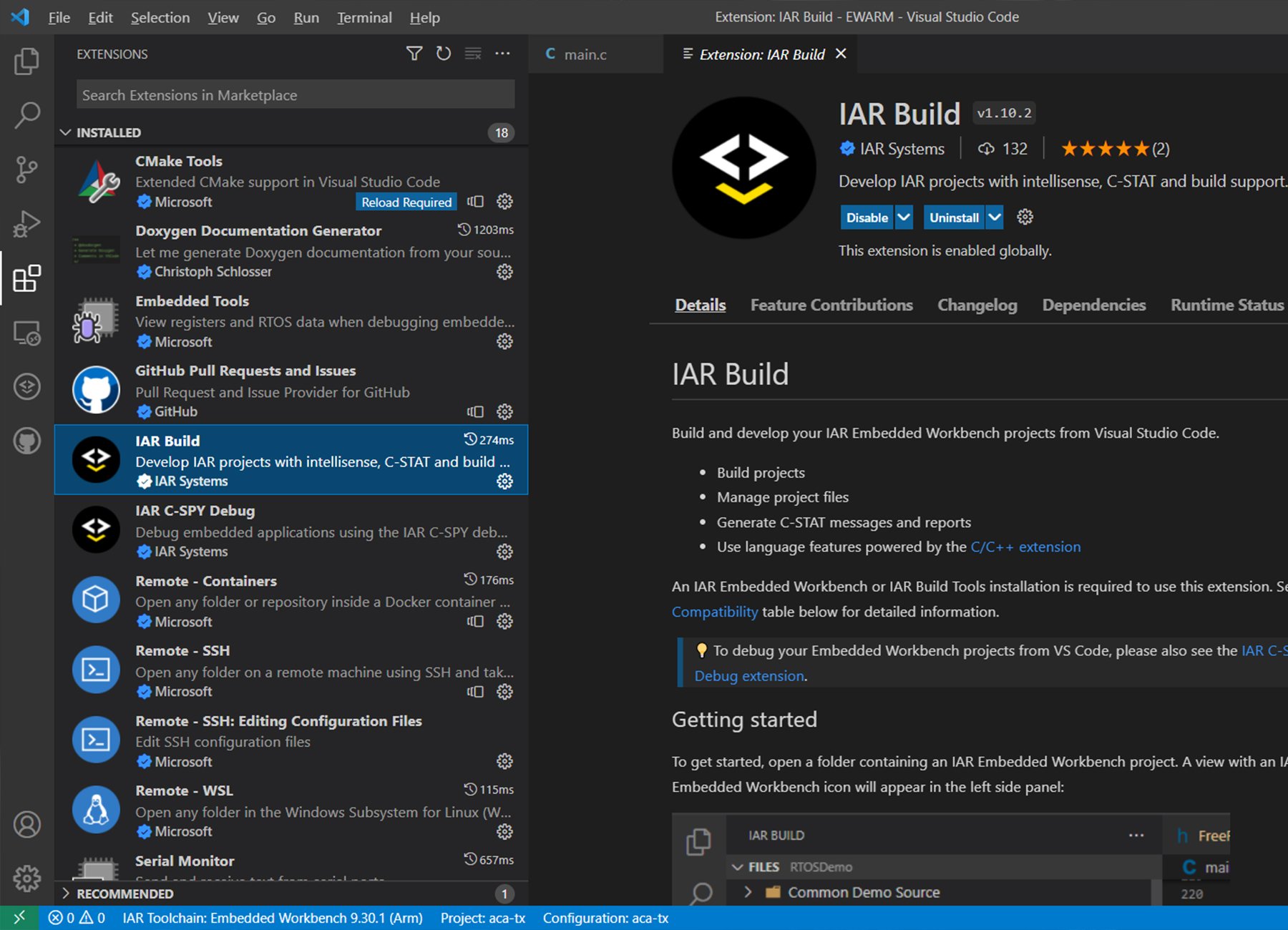Screen dimensions: 1288x930
Task: Open manage gear for Remote - Containers
Action: click(504, 622)
